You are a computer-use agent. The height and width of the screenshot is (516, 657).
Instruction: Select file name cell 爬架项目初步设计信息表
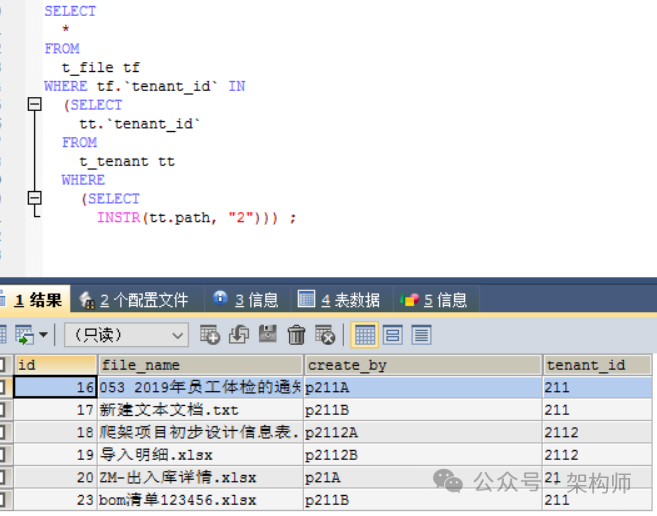200,432
